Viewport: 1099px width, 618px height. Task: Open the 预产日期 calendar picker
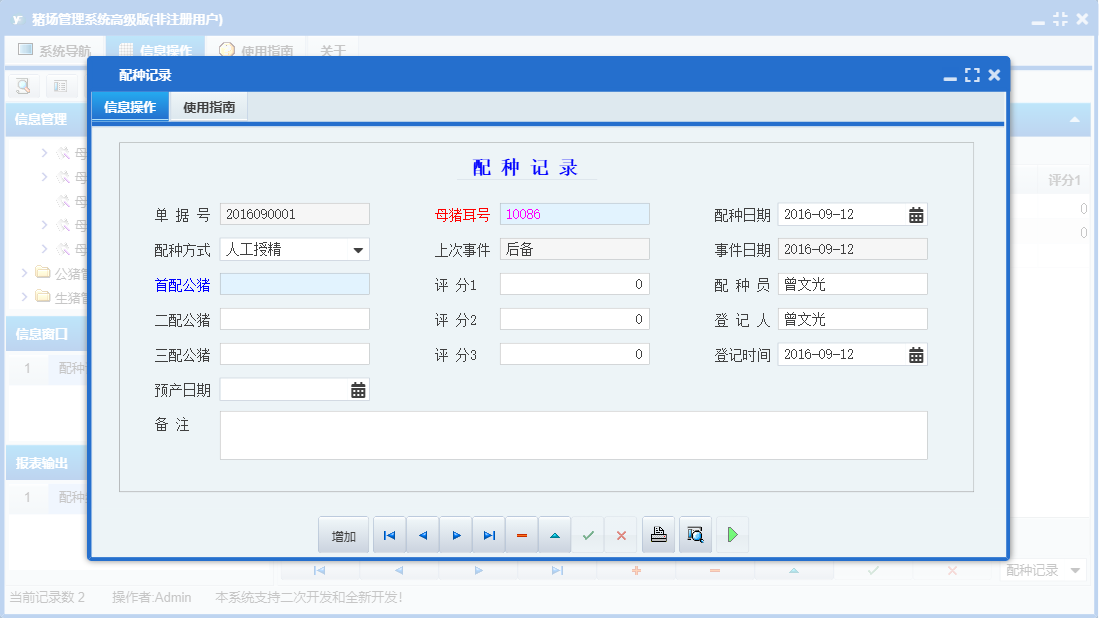[358, 390]
